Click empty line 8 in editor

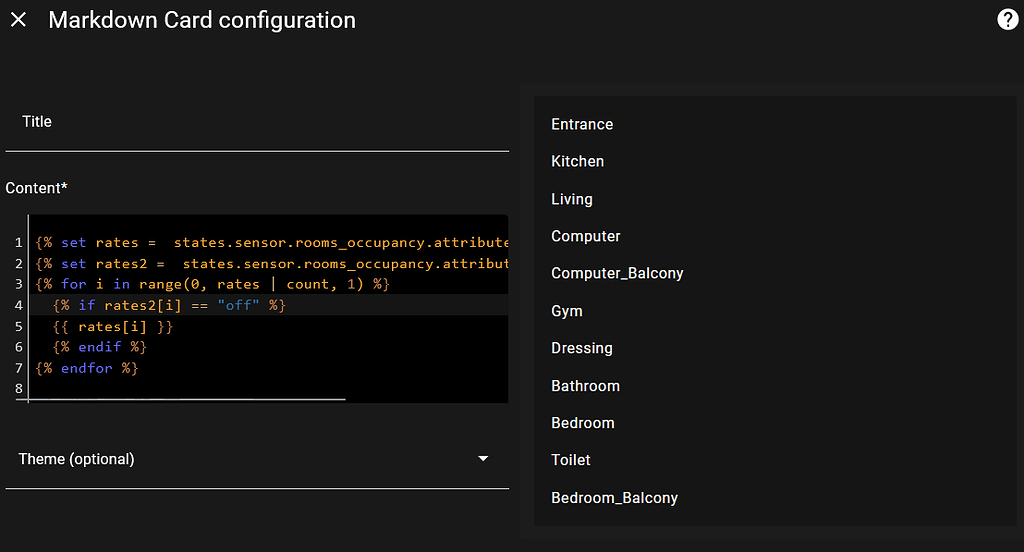(x=268, y=389)
